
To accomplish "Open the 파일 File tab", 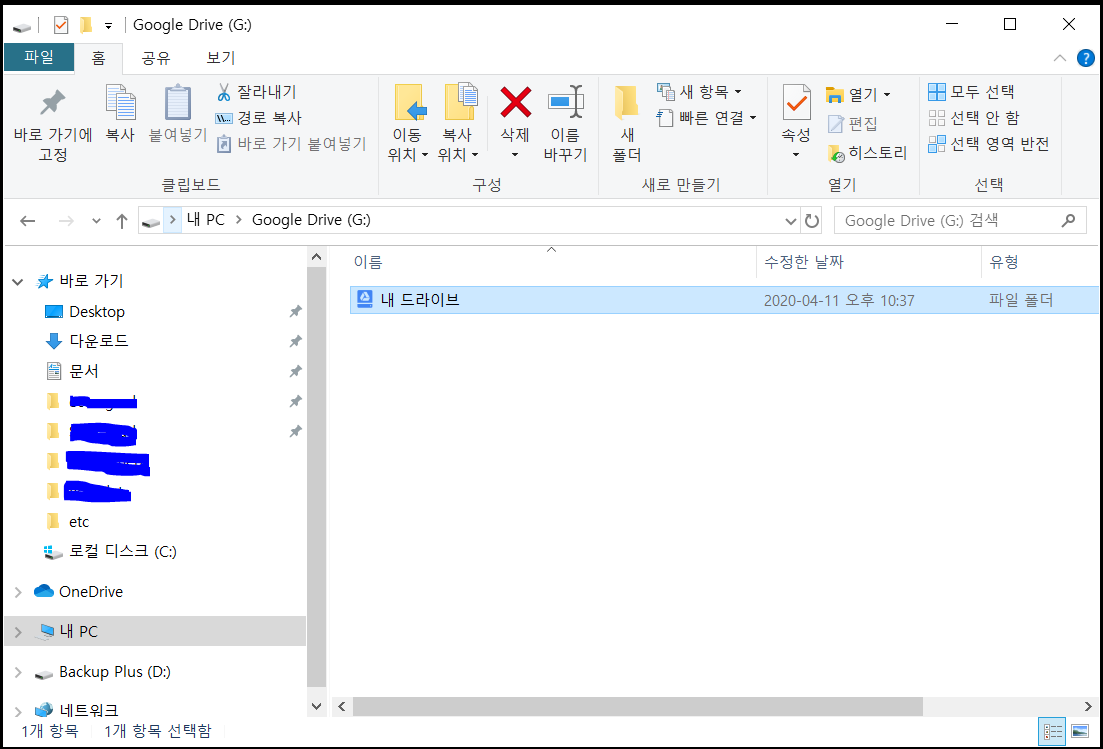I will (39, 57).
